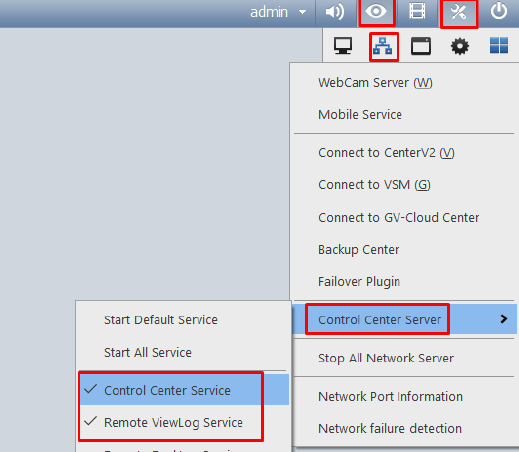Expand Control Center Server submenu
519x452 pixels.
tap(405, 319)
